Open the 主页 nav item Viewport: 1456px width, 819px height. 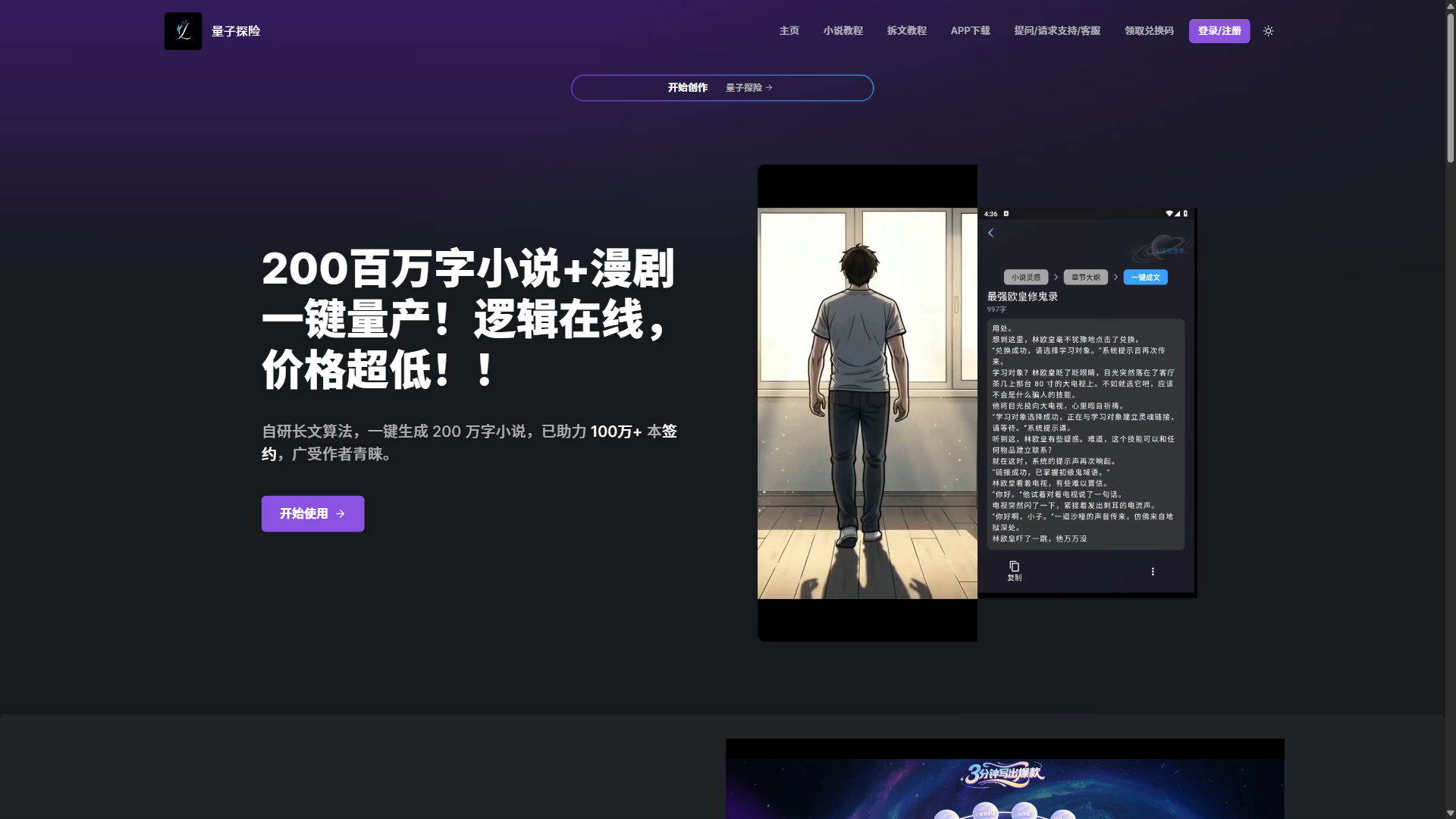point(789,31)
